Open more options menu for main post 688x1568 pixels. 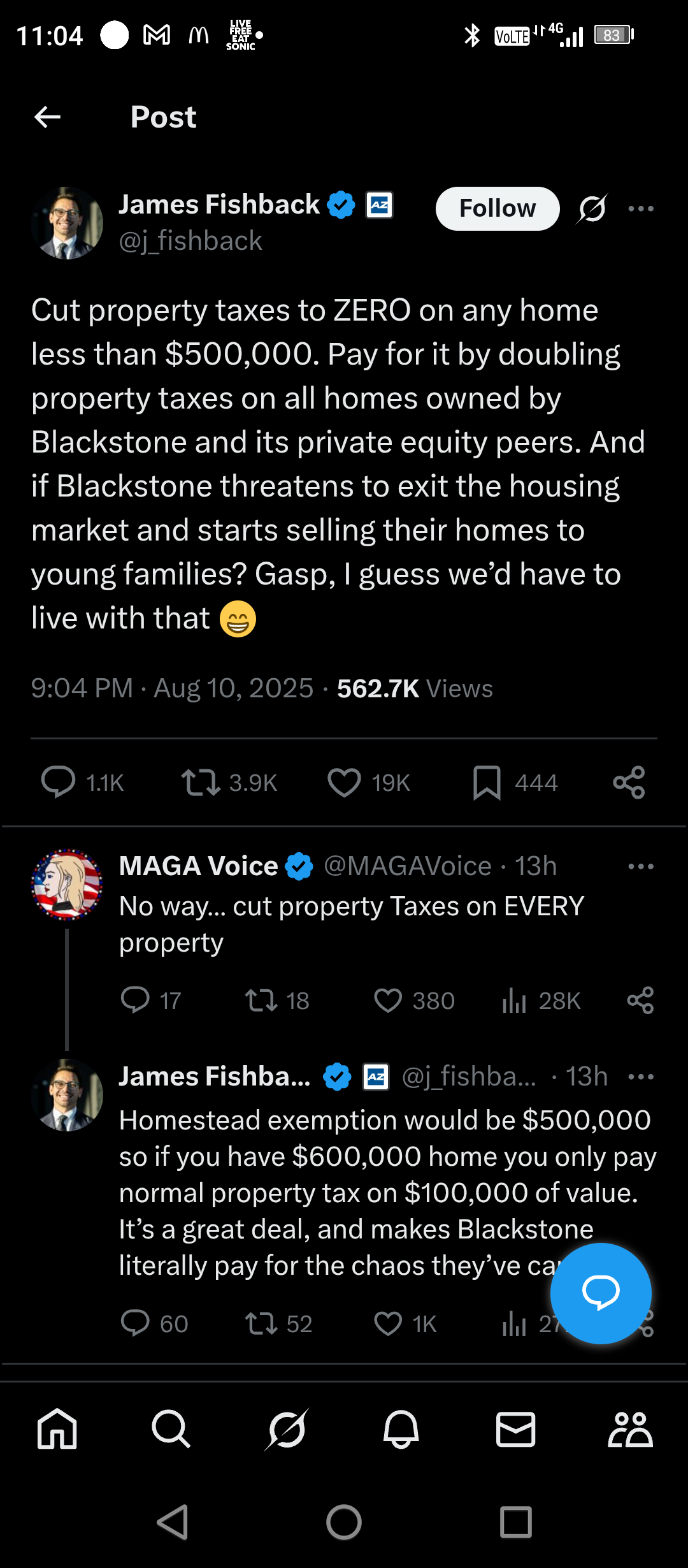640,208
